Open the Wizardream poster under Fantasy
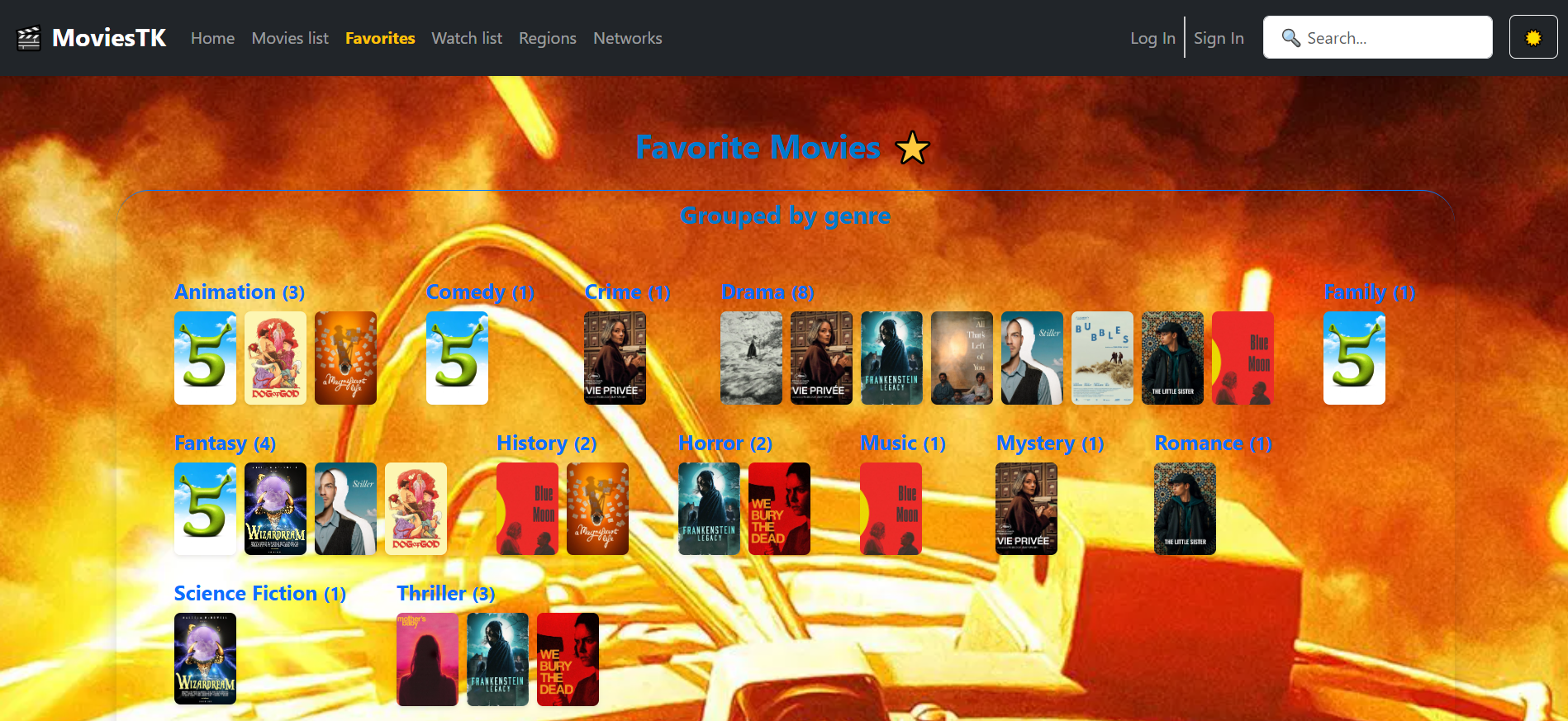1568x721 pixels. coord(275,509)
